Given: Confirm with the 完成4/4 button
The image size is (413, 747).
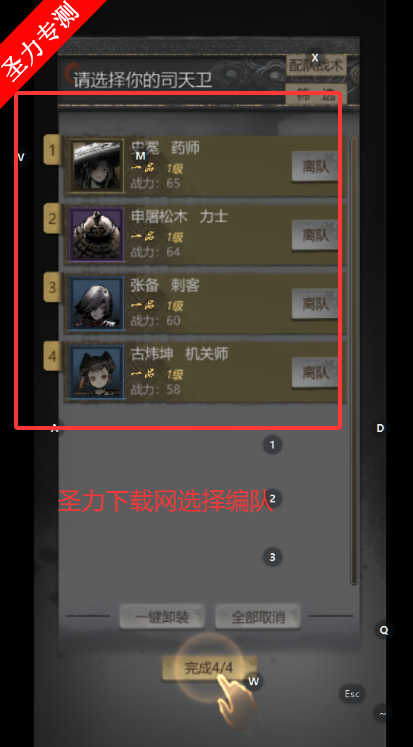Looking at the screenshot, I should tap(209, 668).
